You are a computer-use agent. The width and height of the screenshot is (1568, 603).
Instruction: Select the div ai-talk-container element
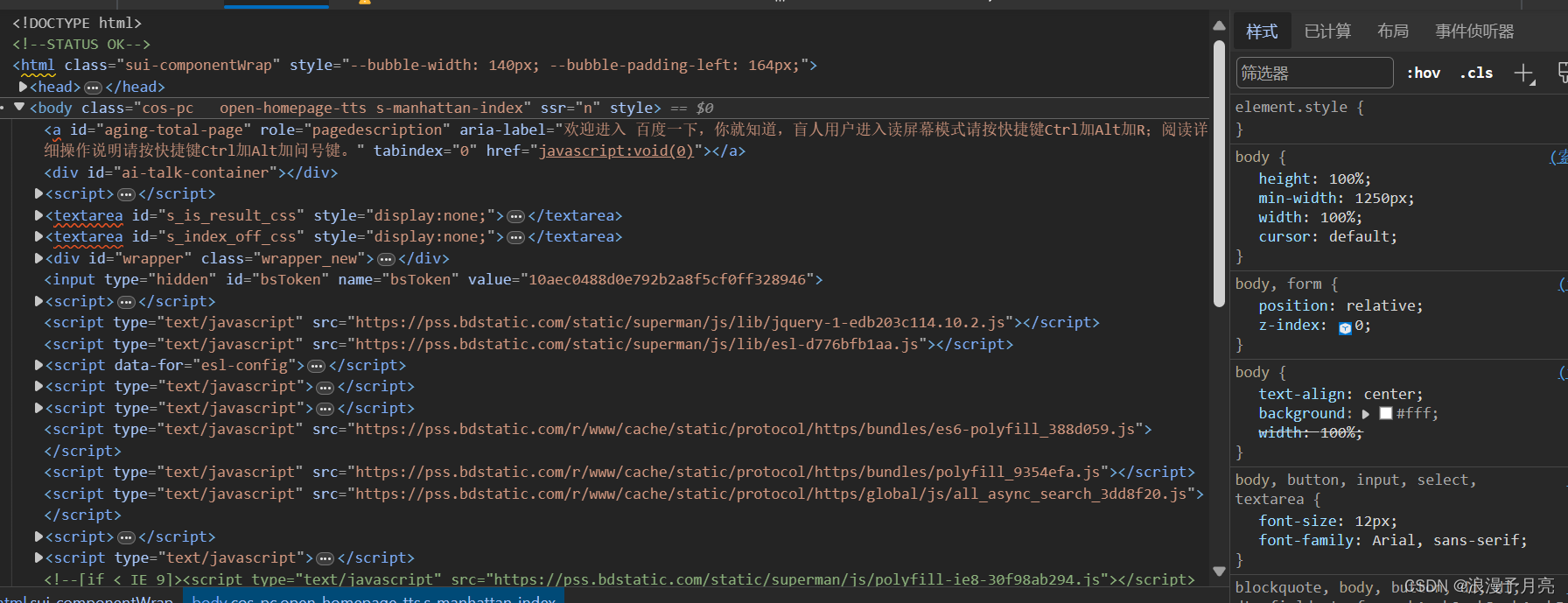pyautogui.click(x=191, y=172)
